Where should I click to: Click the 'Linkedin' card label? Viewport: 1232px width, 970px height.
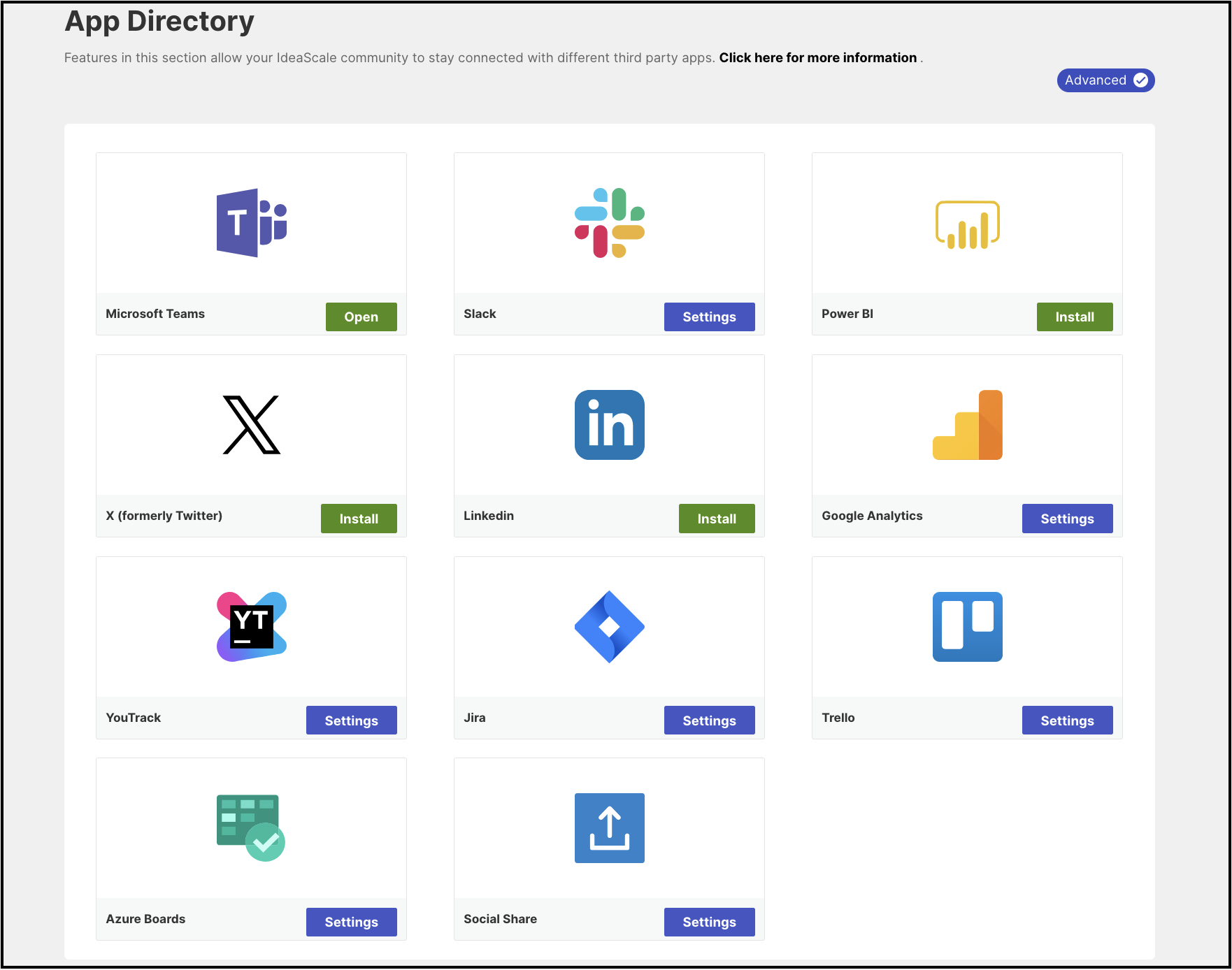pyautogui.click(x=489, y=516)
